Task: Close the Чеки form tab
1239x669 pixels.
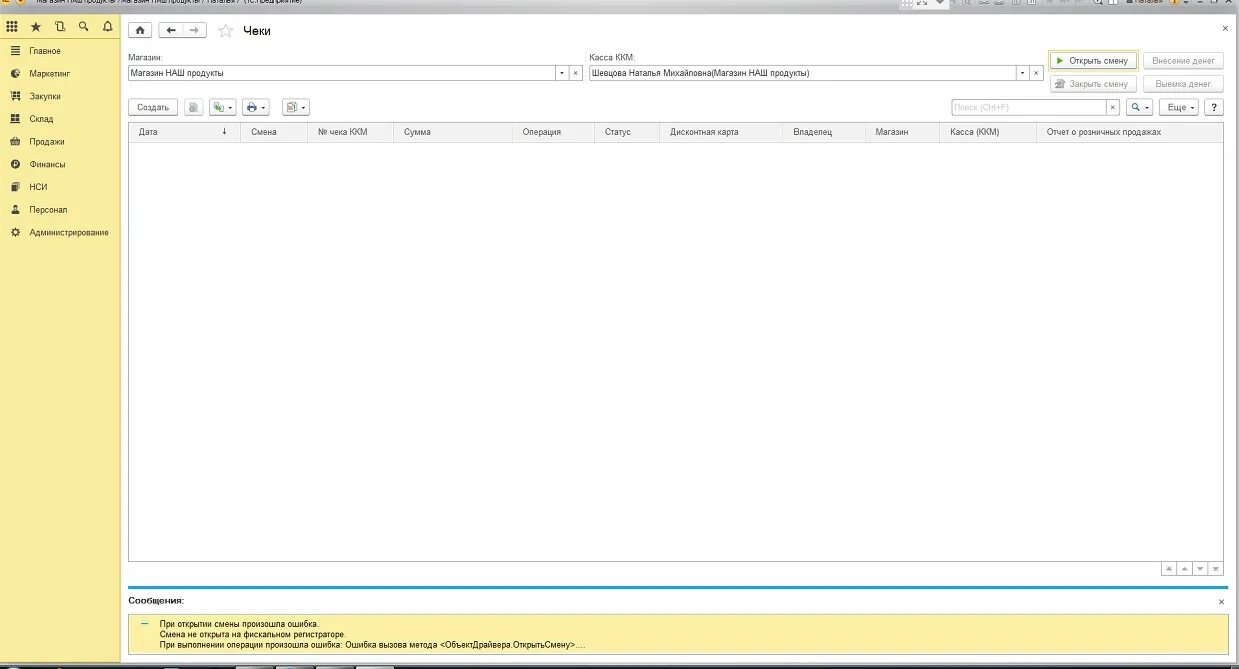Action: 1226,29
